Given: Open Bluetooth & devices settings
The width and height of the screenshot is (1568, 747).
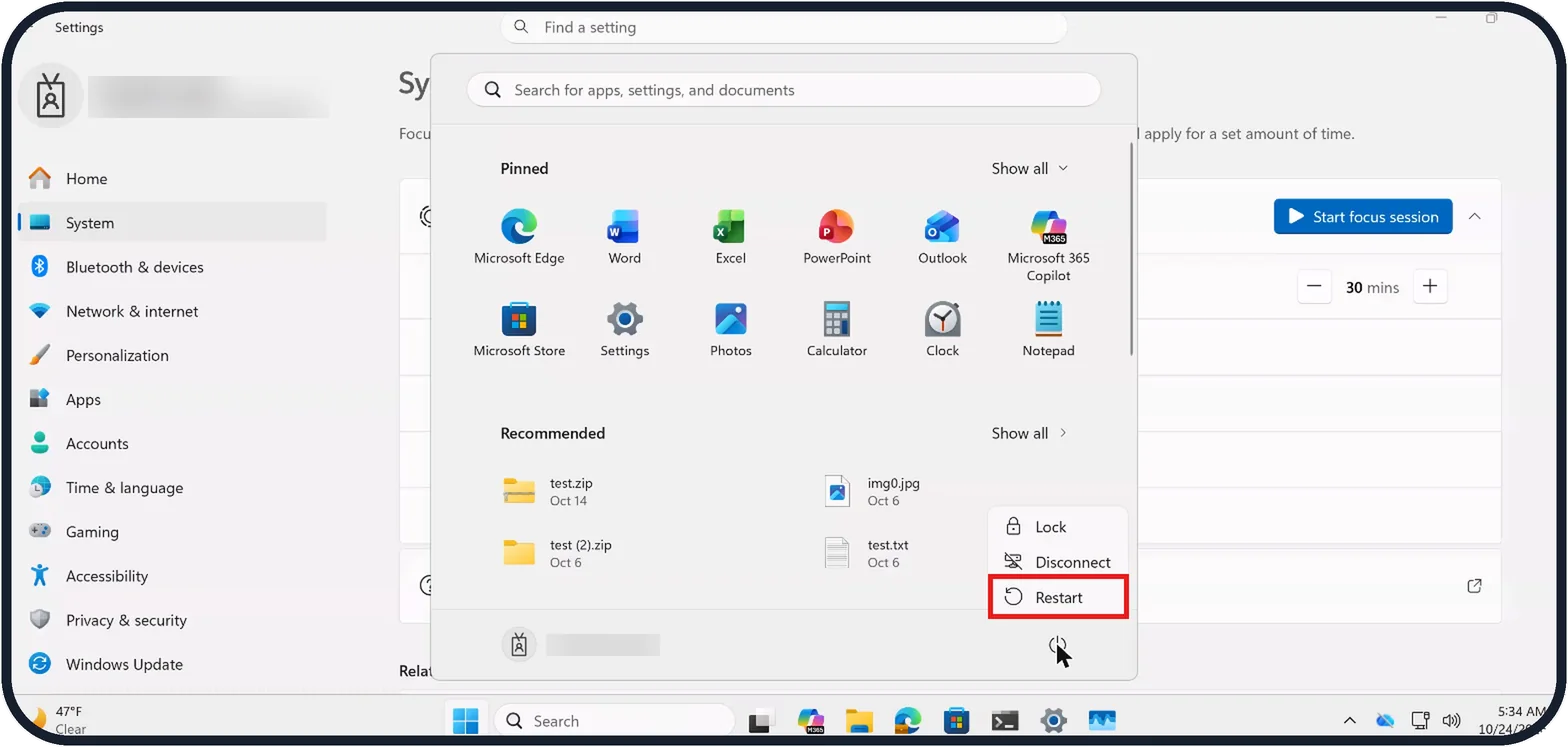Looking at the screenshot, I should [x=172, y=267].
